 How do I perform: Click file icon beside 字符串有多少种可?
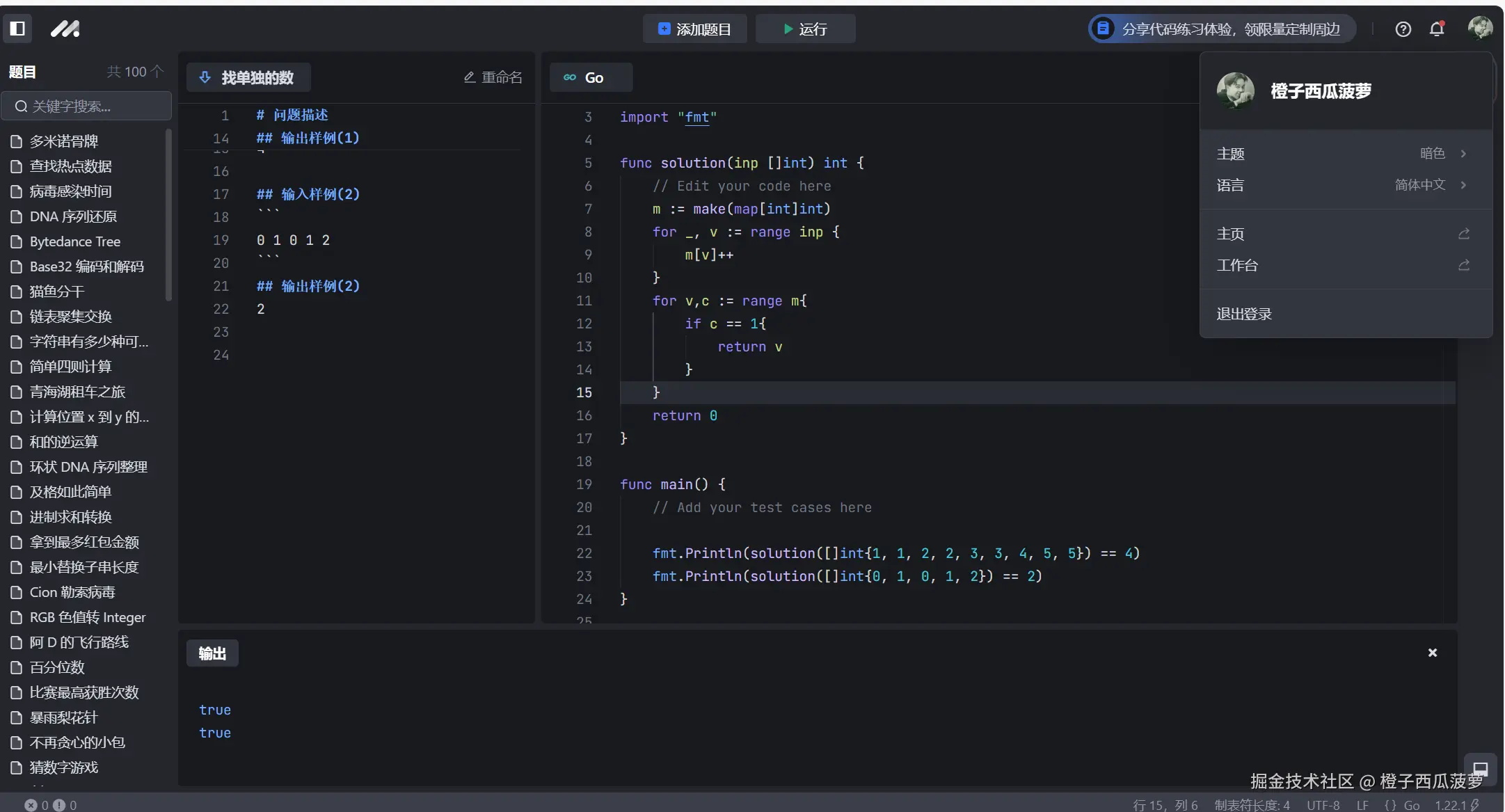coord(17,342)
